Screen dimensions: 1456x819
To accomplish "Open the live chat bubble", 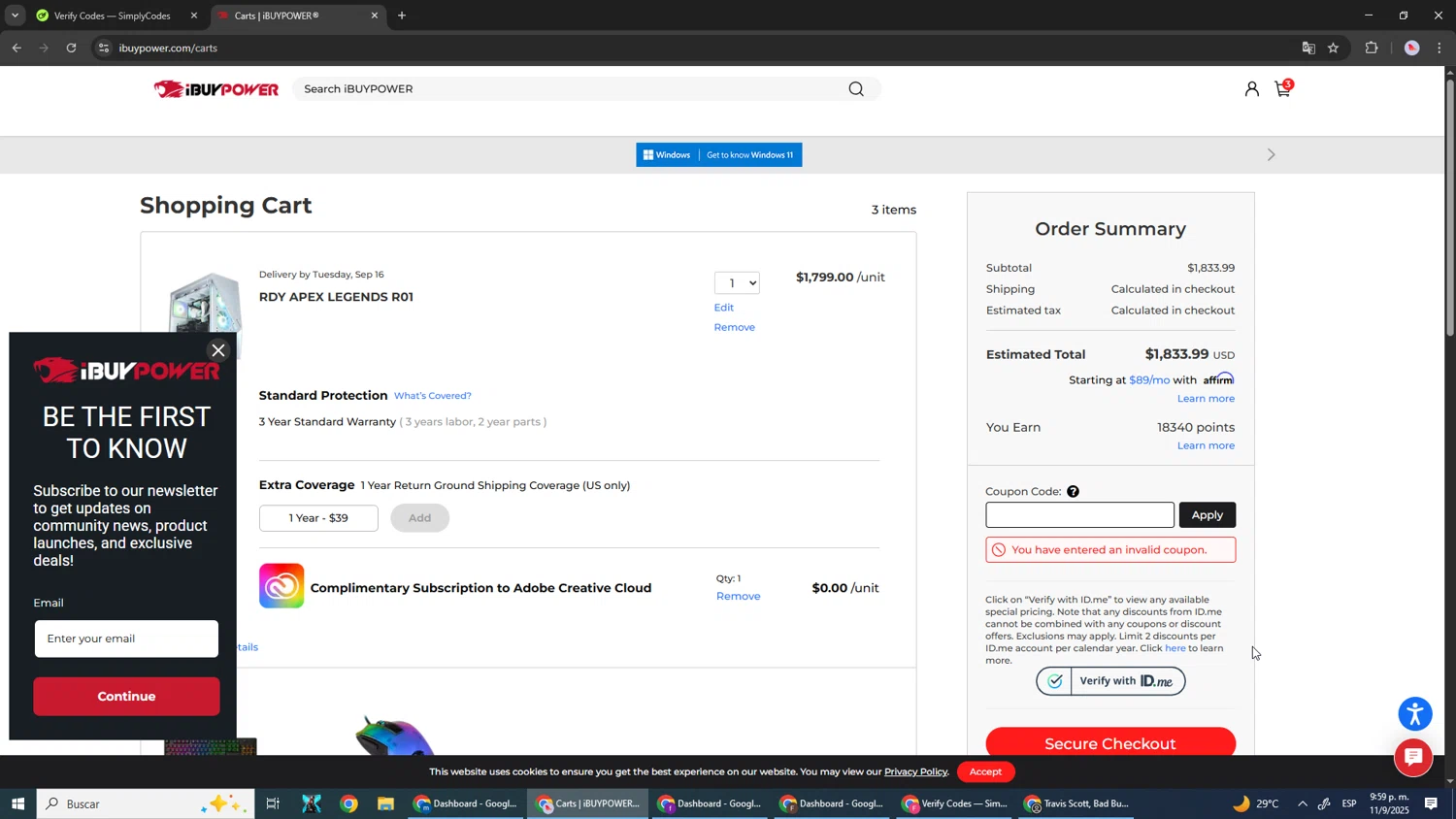I will (x=1413, y=757).
